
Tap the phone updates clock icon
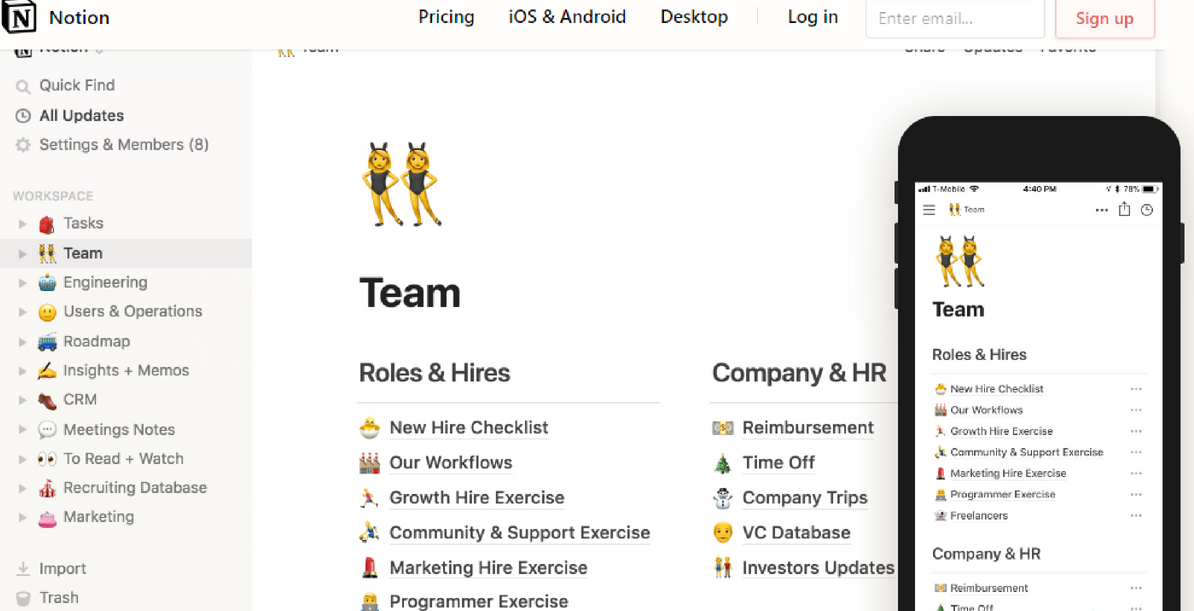(x=1147, y=210)
